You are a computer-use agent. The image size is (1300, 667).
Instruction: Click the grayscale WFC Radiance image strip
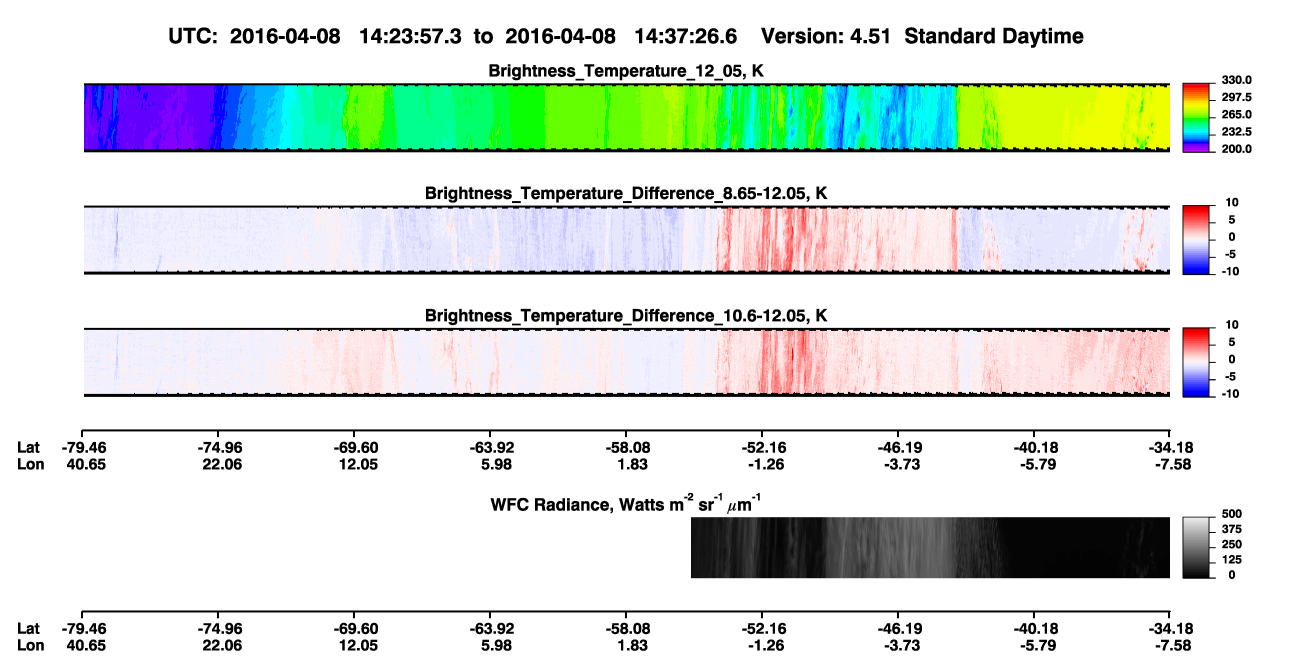[x=931, y=547]
